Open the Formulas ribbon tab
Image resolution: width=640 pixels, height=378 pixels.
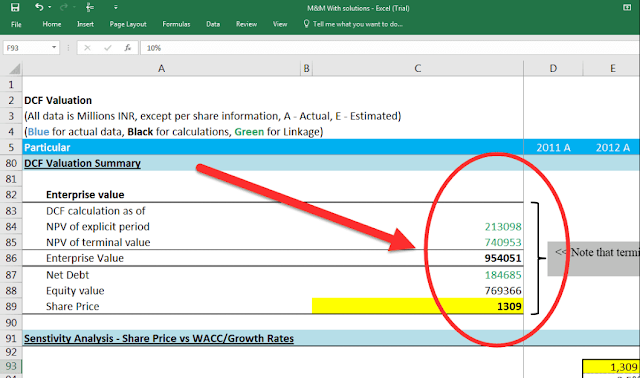(x=176, y=24)
